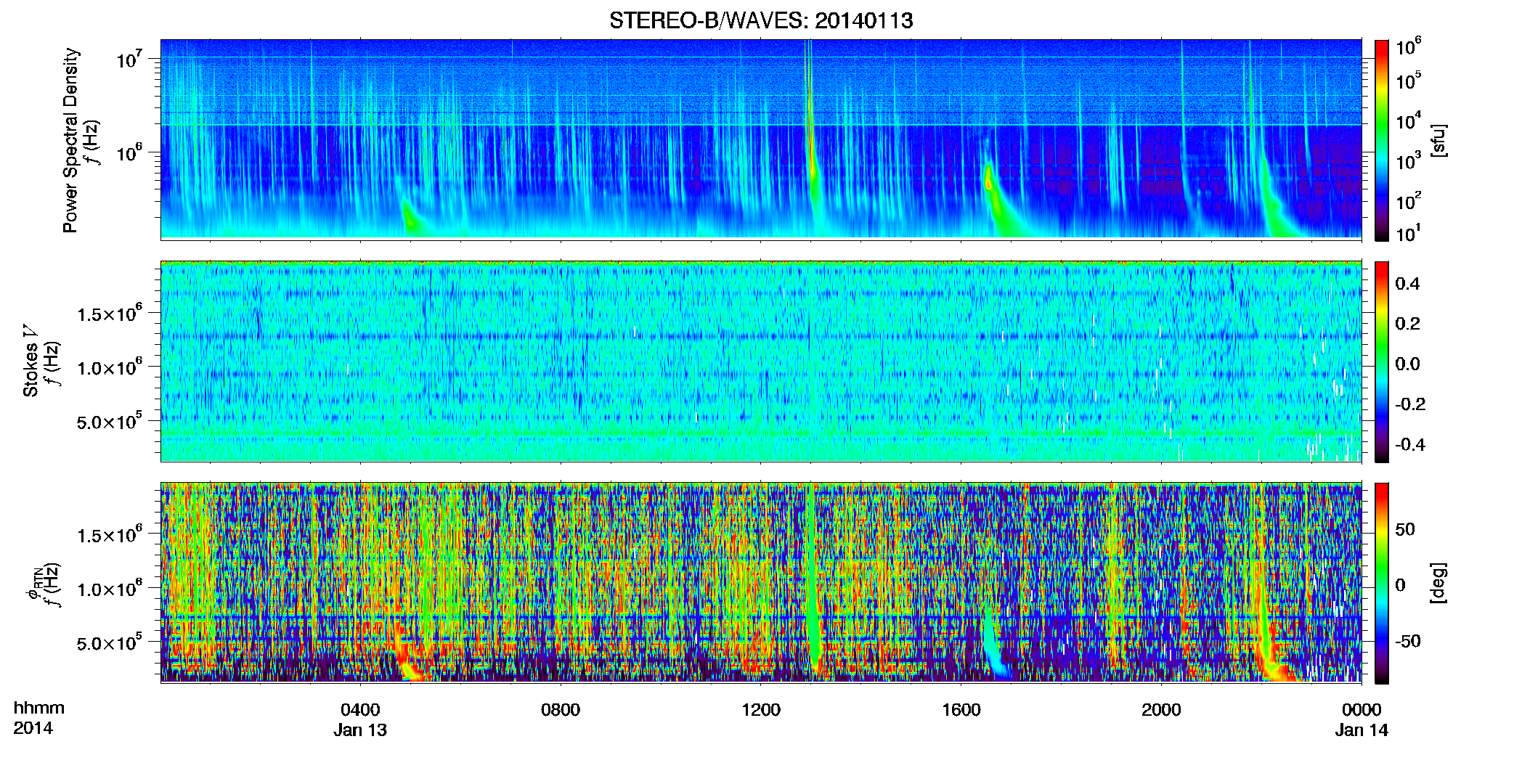Image resolution: width=1522 pixels, height=784 pixels.
Task: Click the 10^4 sfu color bar tick label
Action: pyautogui.click(x=1409, y=122)
